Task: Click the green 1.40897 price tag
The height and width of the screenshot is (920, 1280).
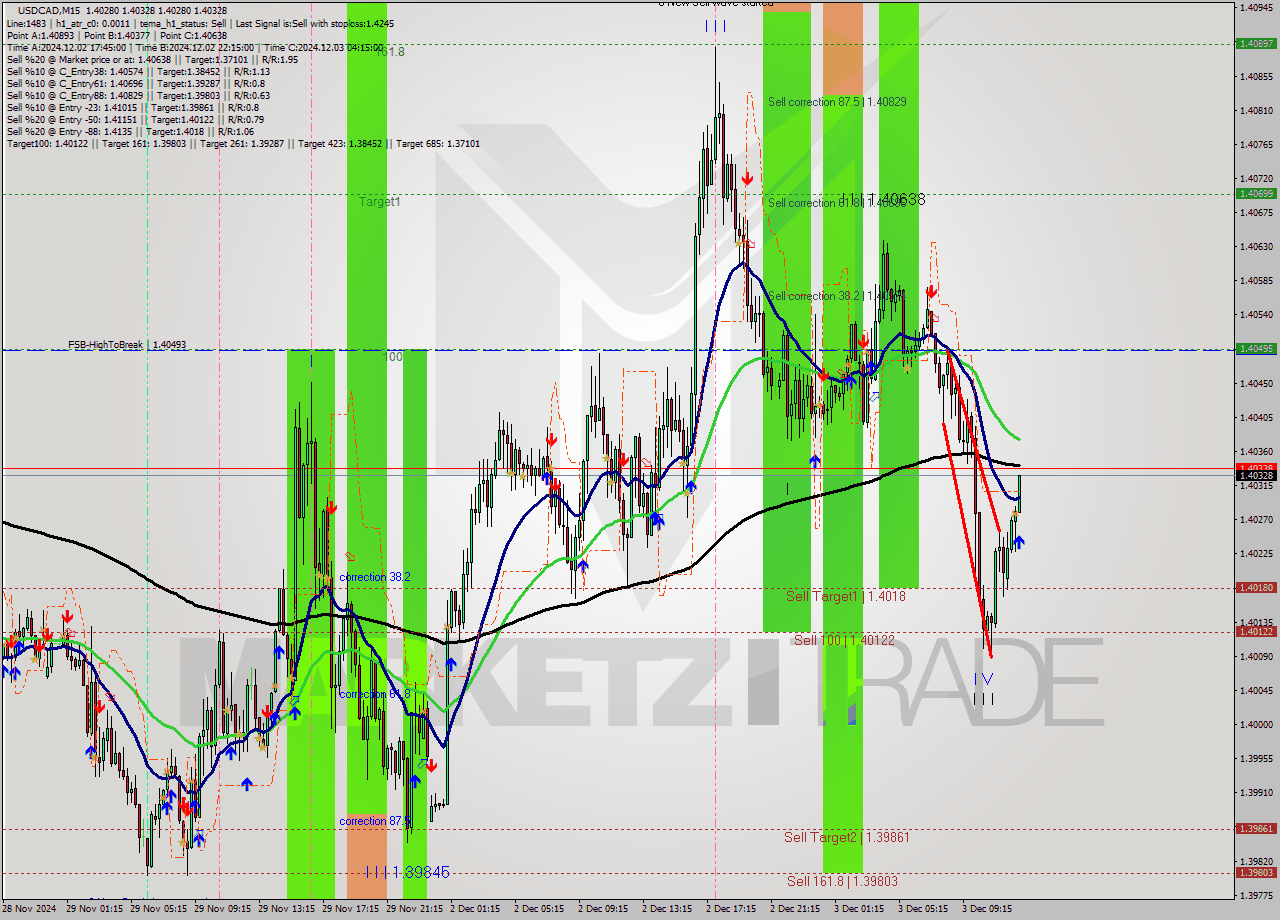Action: point(1255,43)
